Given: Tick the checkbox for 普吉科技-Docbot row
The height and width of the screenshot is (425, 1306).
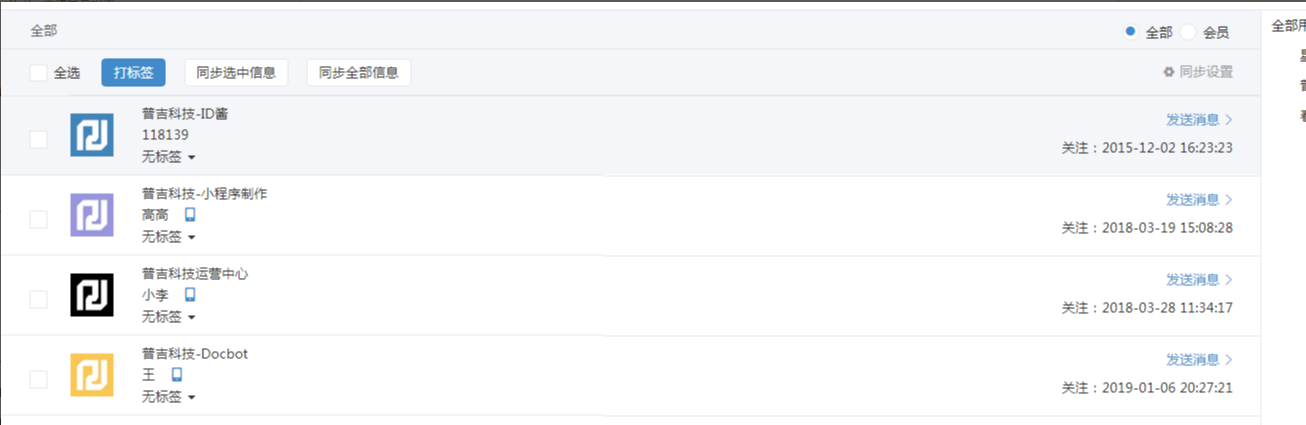Looking at the screenshot, I should 38,379.
